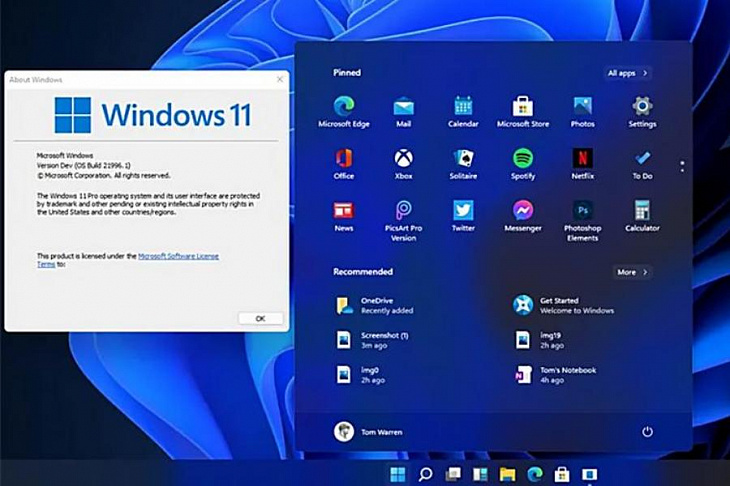Open recommended file img0
Viewport: 730px width, 486px height.
point(360,375)
